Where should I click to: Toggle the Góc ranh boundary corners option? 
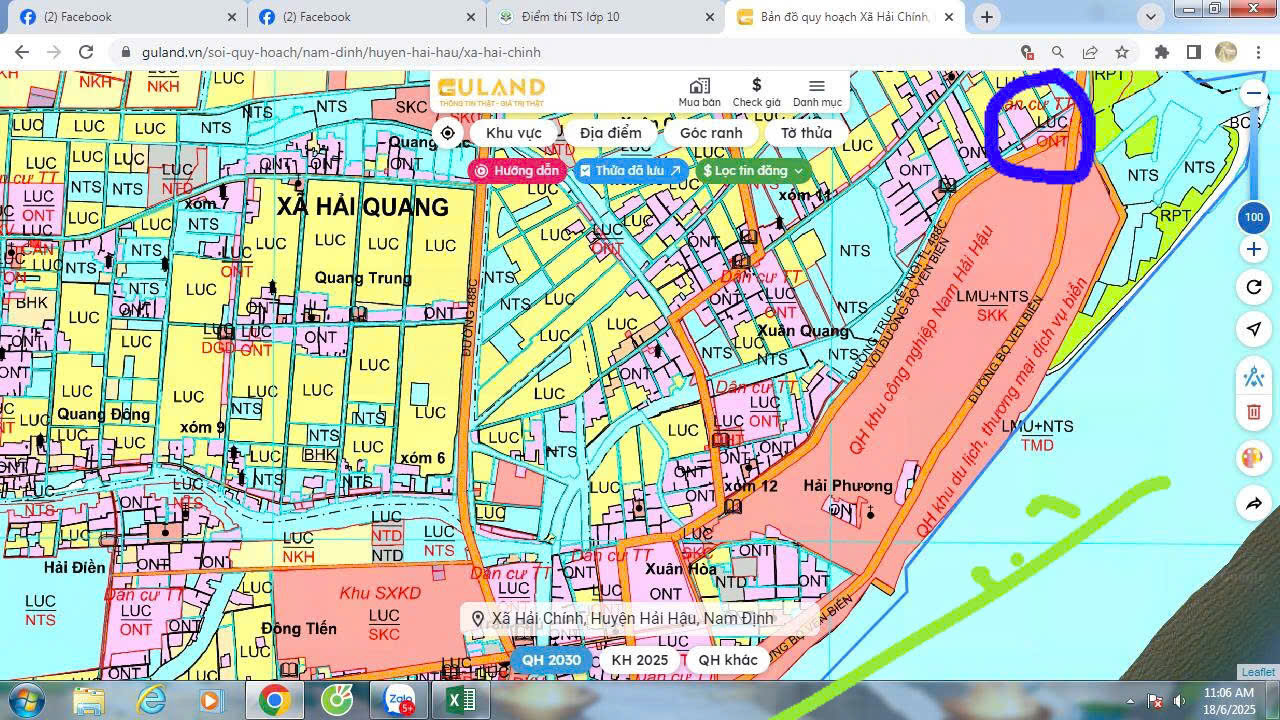click(x=711, y=133)
